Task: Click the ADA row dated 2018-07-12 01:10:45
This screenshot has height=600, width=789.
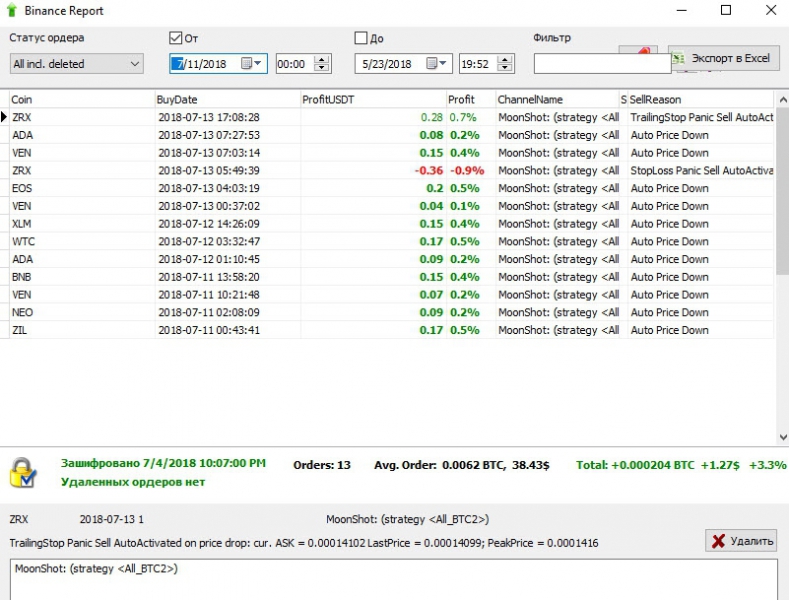Action: pos(391,259)
